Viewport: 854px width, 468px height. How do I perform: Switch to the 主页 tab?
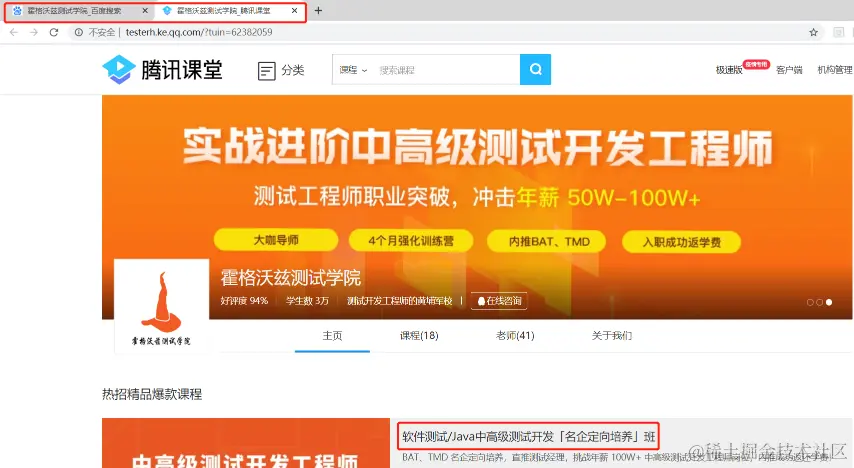(x=332, y=336)
